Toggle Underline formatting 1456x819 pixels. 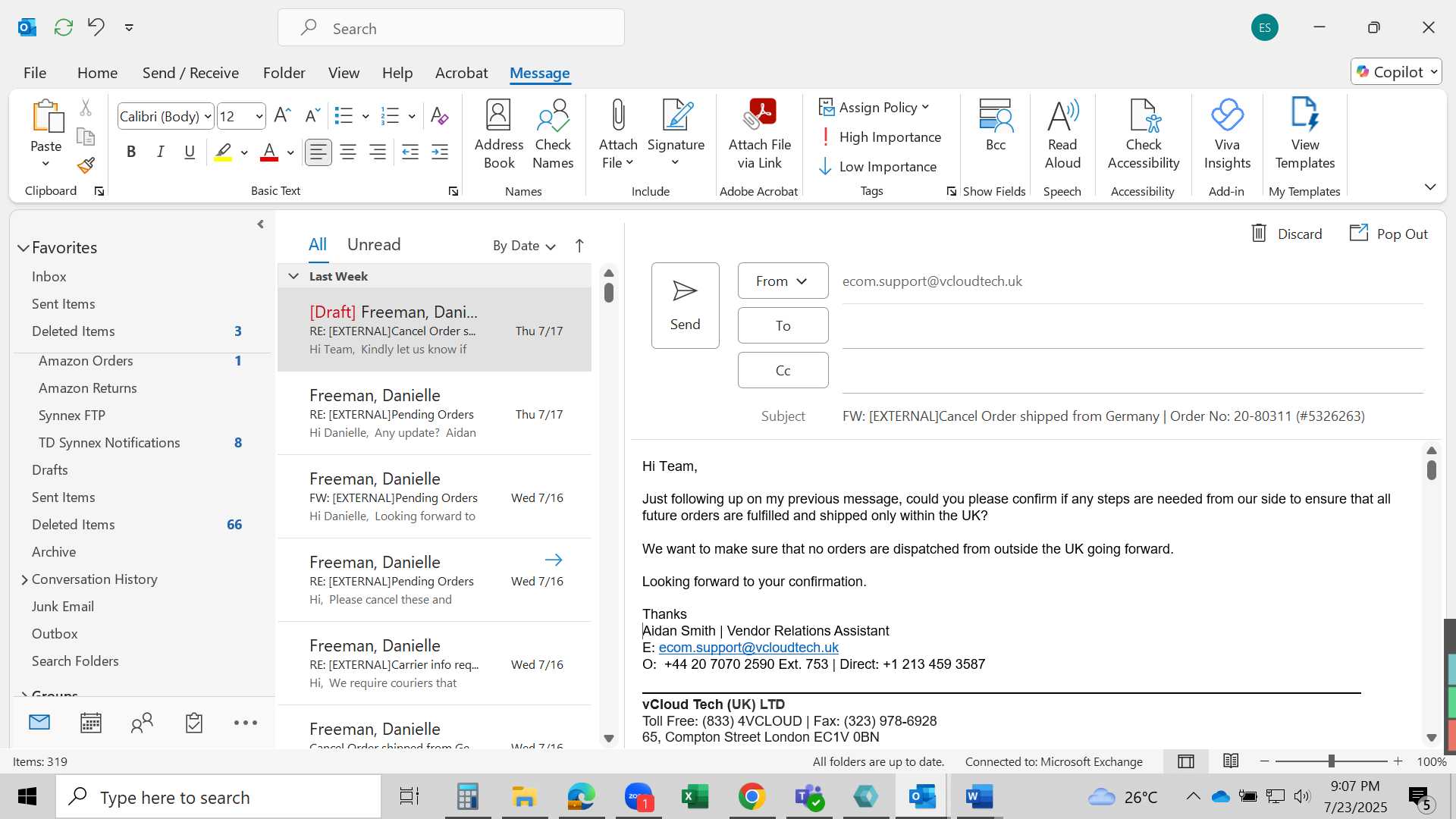click(x=190, y=152)
